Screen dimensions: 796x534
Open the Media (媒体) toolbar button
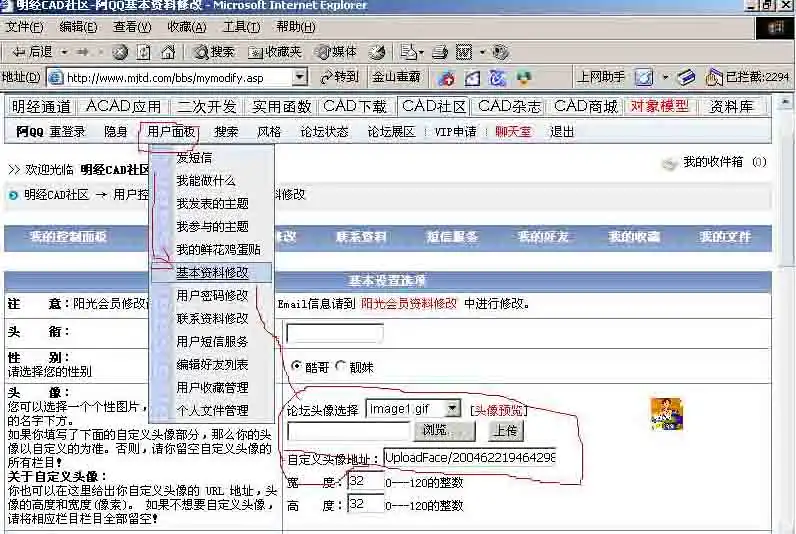[x=336, y=52]
